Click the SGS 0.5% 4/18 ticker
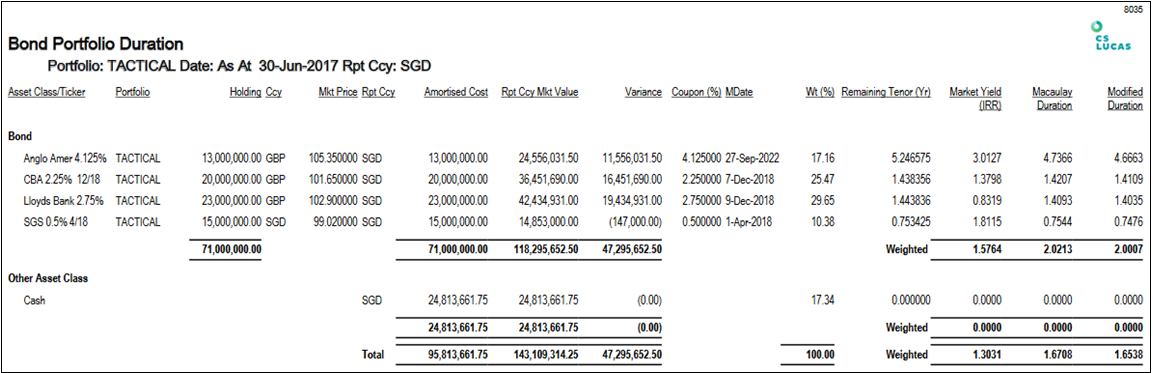Viewport: 1153px width, 373px height. [55, 220]
